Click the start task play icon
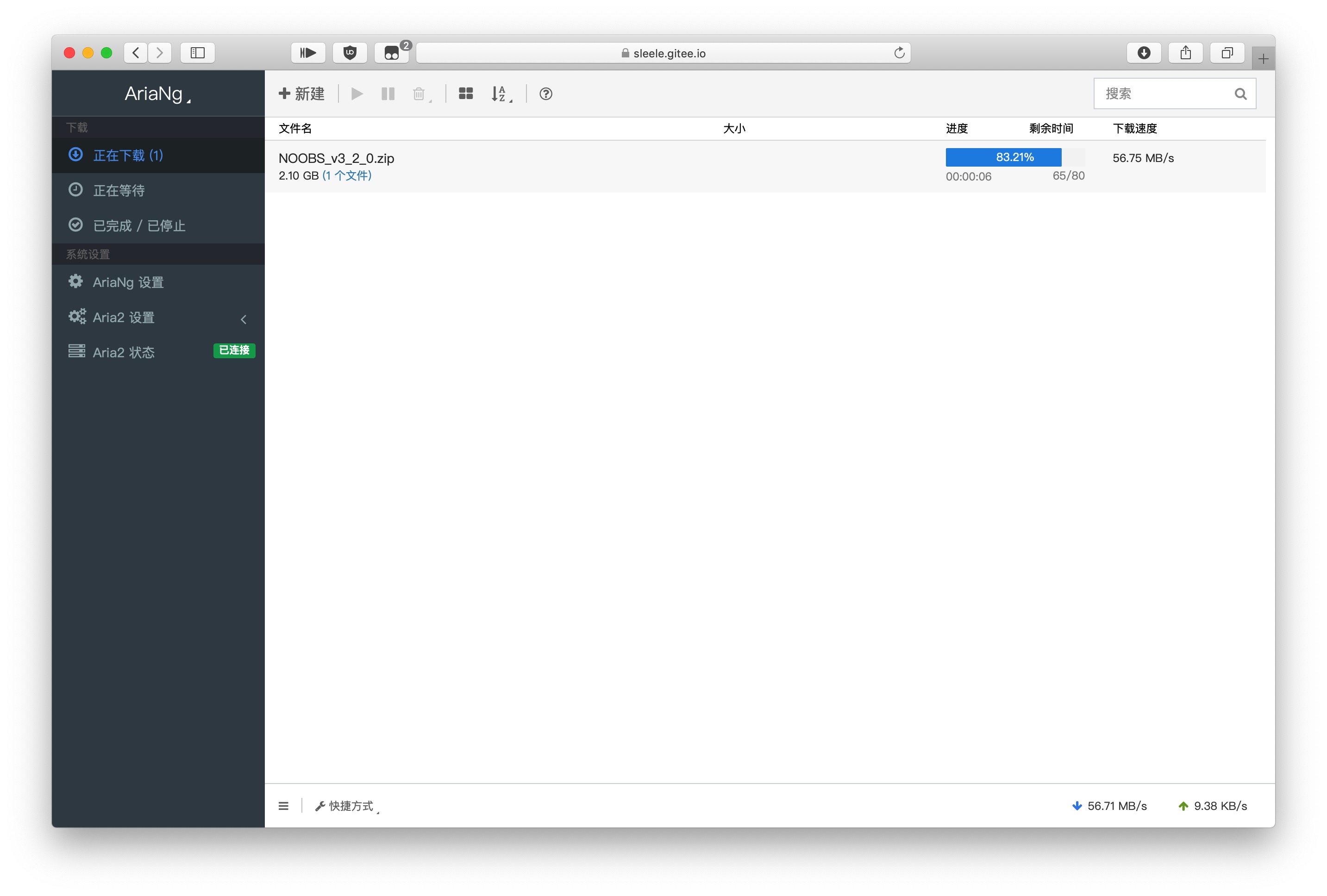 [x=357, y=93]
